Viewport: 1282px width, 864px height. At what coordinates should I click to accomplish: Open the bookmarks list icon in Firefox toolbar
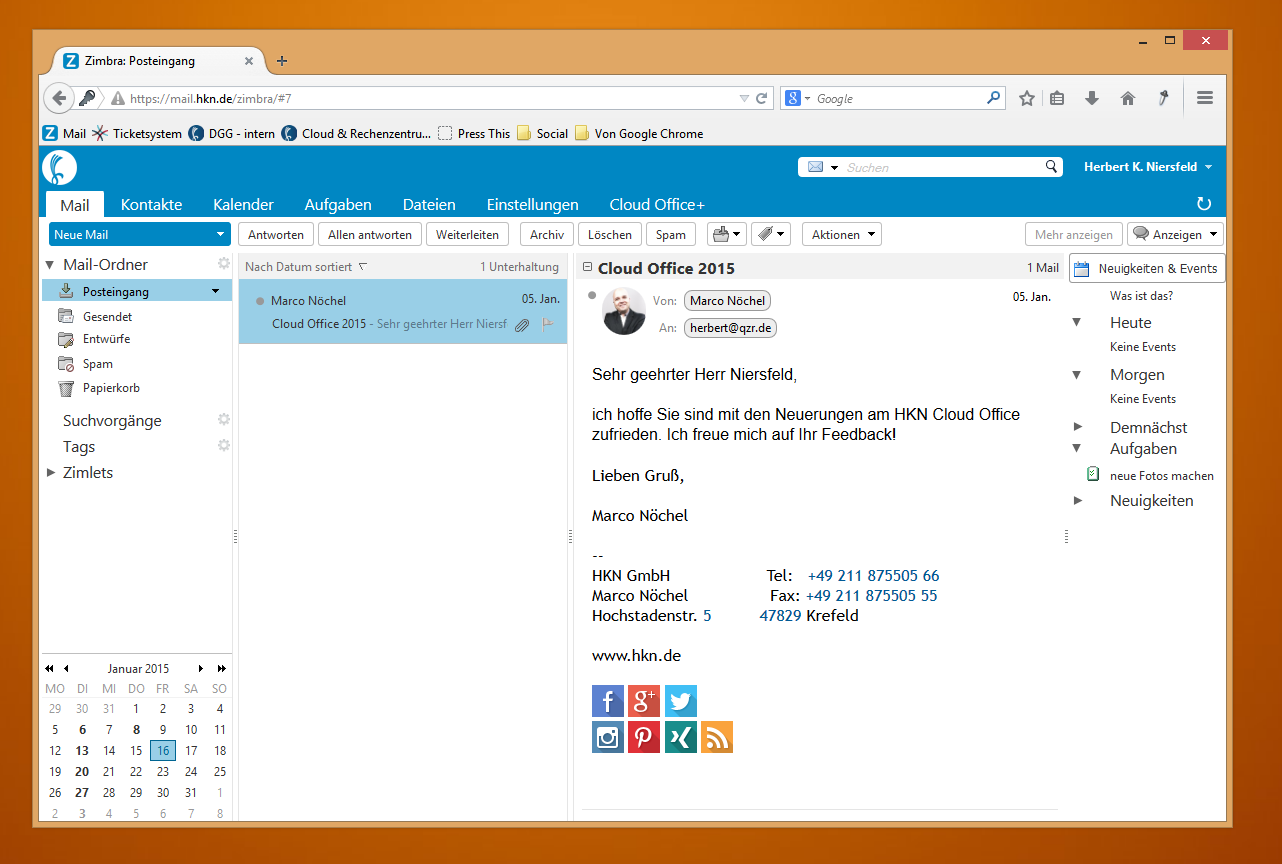1057,98
